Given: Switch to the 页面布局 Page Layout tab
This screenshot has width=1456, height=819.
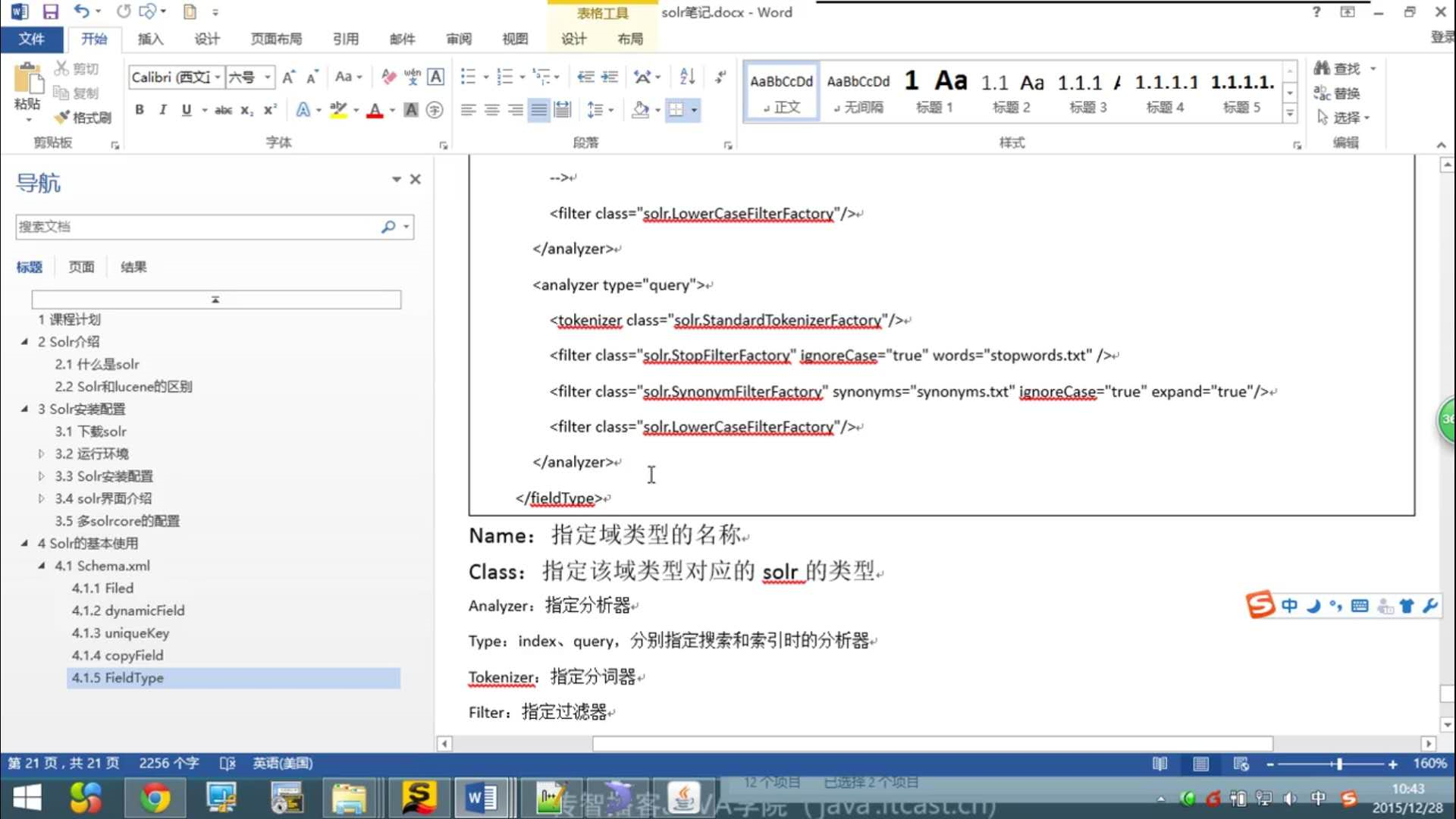Looking at the screenshot, I should 276,39.
